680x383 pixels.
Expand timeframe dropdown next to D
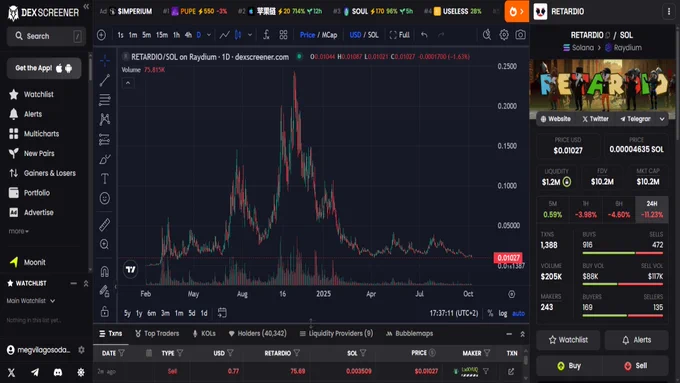[x=209, y=35]
